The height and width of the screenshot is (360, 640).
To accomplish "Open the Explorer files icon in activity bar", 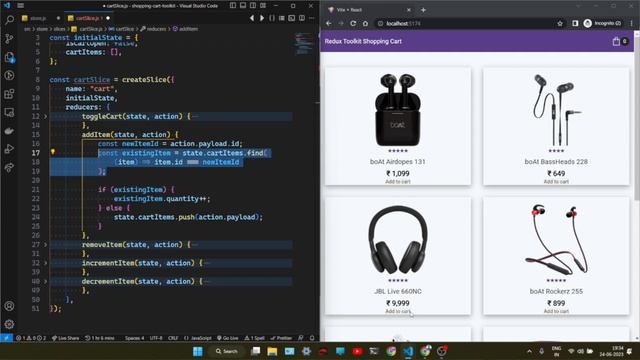I will point(9,57).
